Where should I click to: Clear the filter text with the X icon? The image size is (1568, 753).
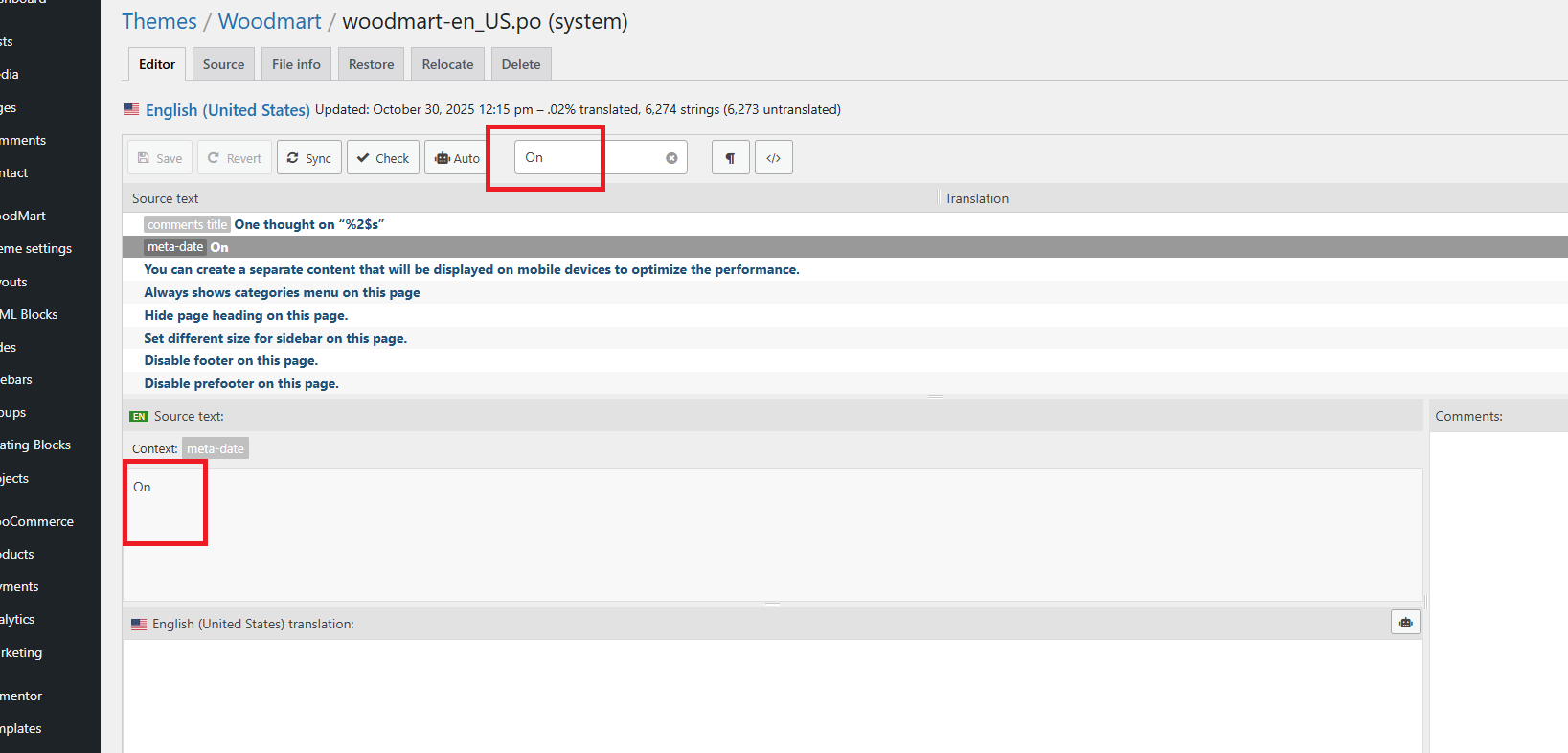671,158
